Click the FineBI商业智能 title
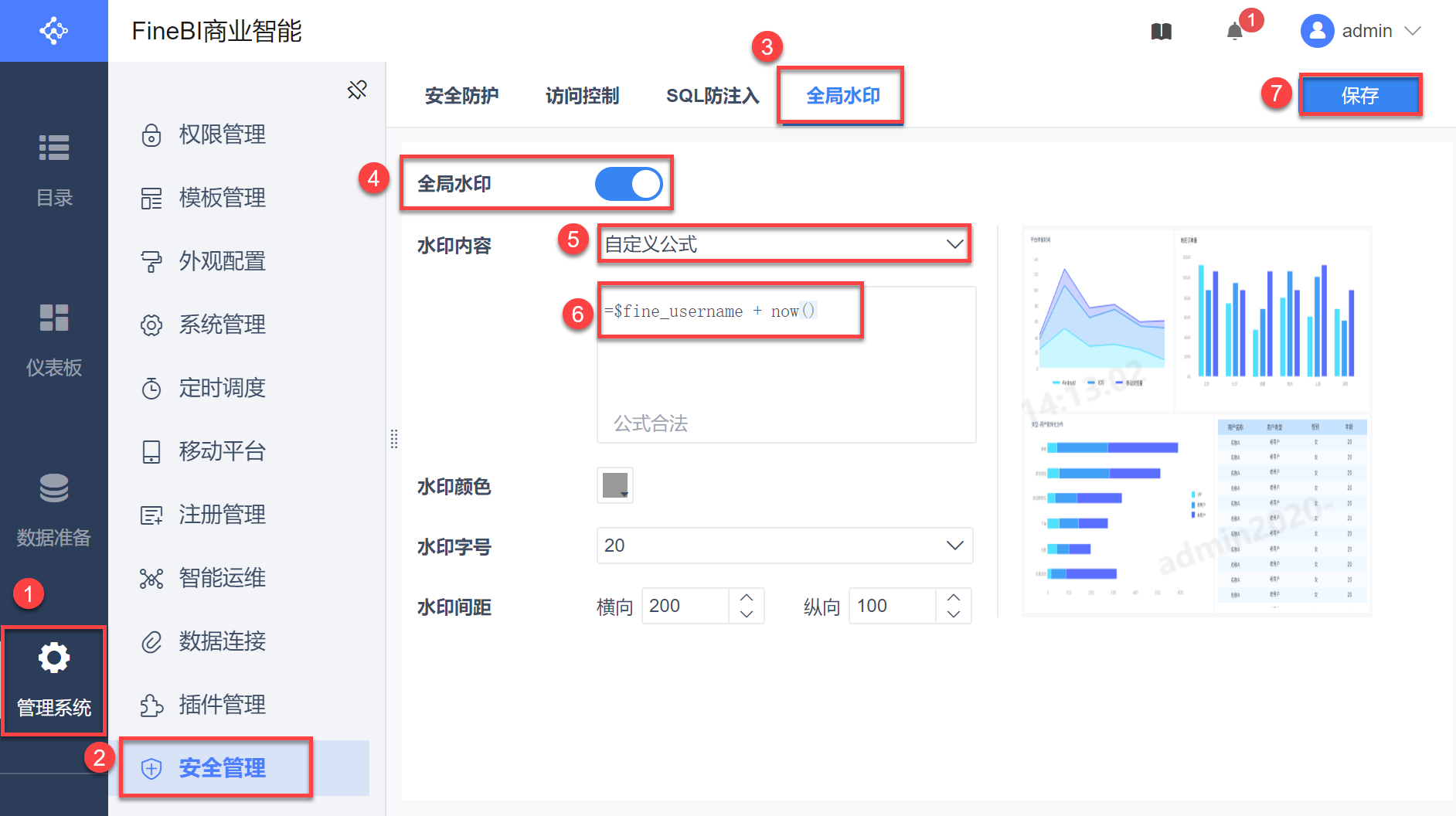 217,31
